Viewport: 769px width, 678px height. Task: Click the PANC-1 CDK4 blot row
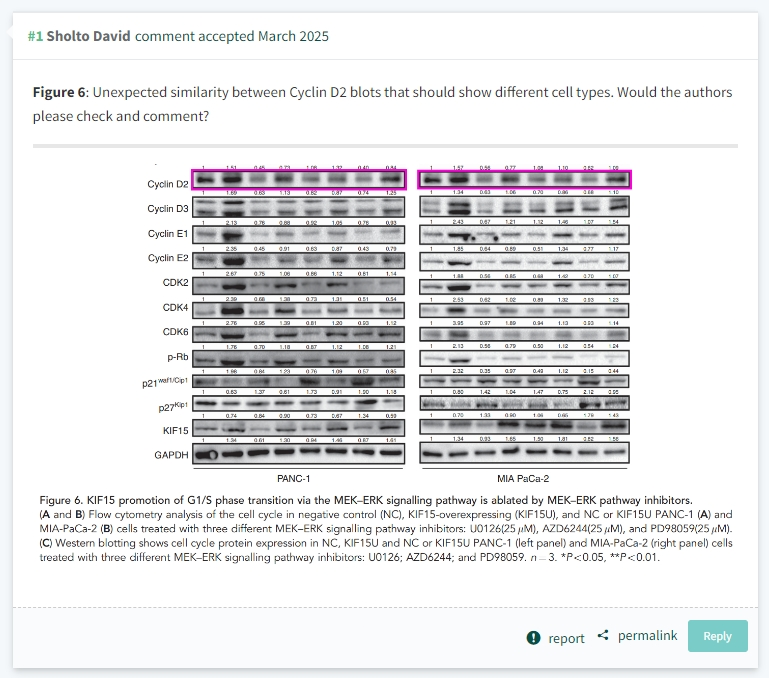tap(299, 310)
